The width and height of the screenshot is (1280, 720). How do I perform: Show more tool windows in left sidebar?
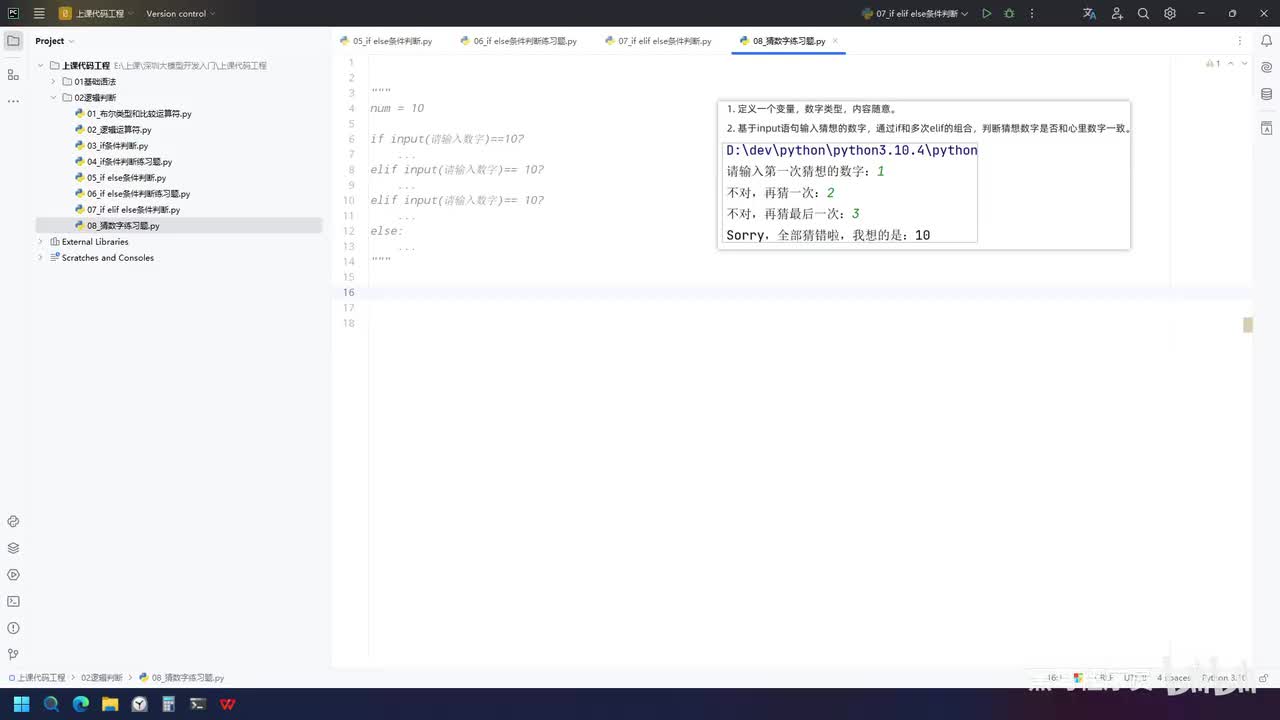click(13, 101)
